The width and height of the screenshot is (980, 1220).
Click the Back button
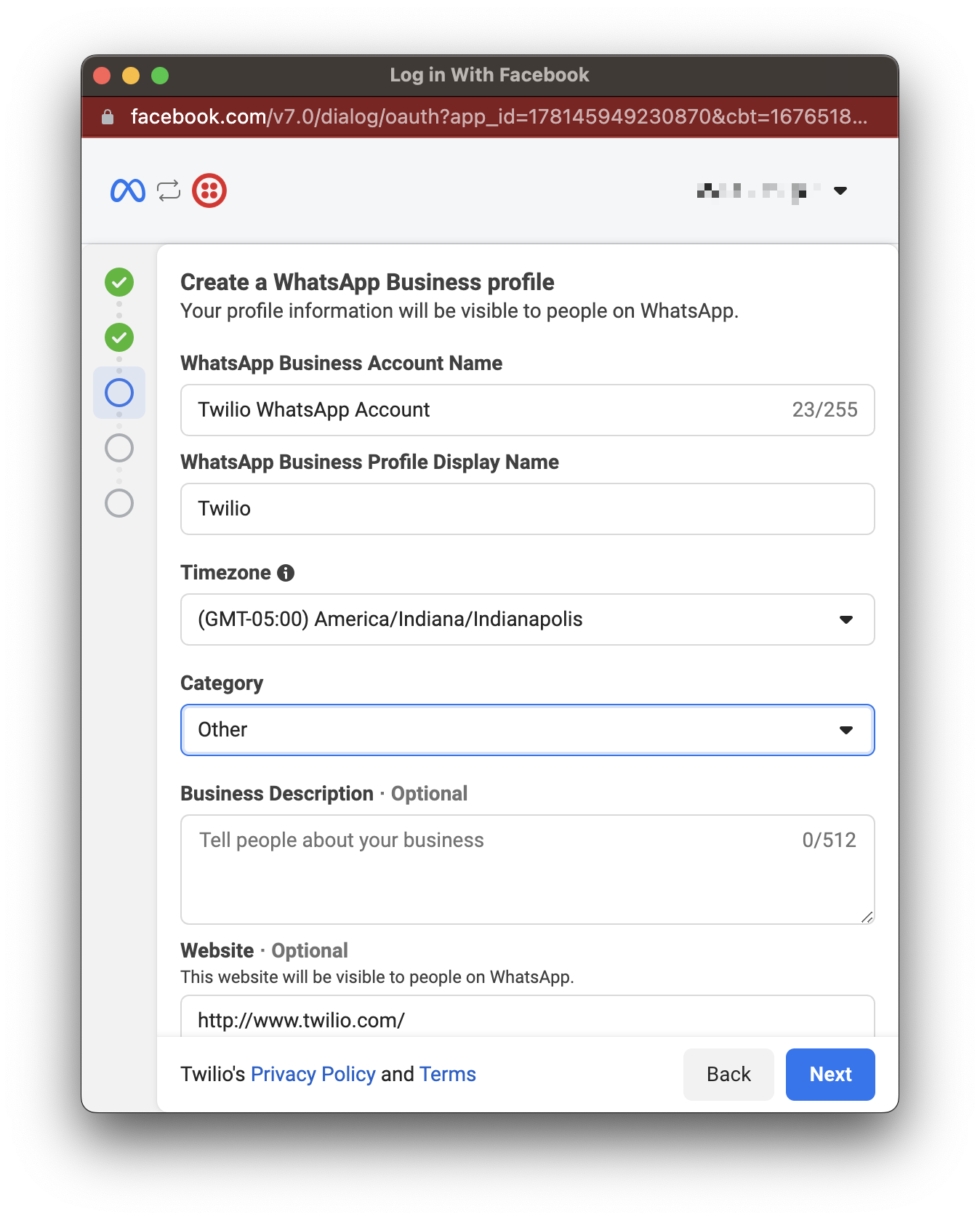click(728, 1075)
